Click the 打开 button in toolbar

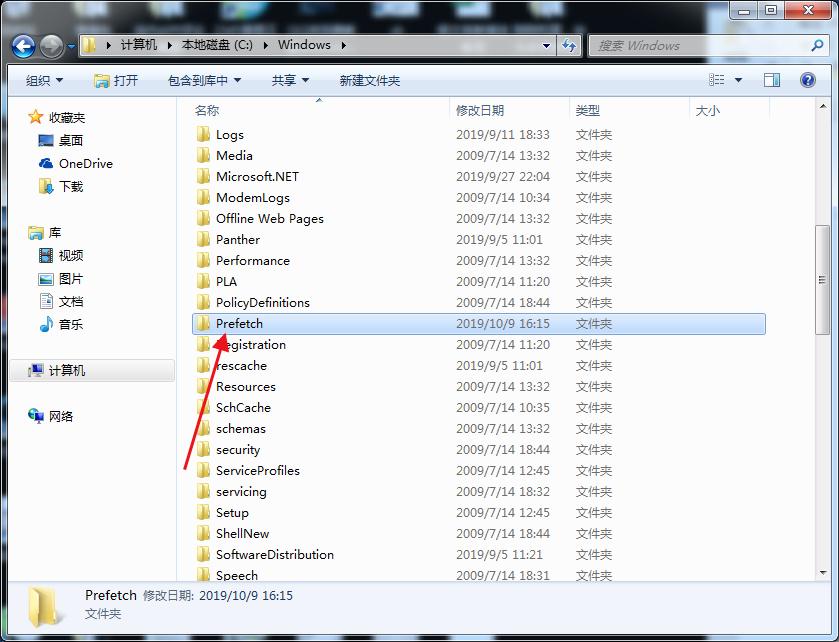116,80
